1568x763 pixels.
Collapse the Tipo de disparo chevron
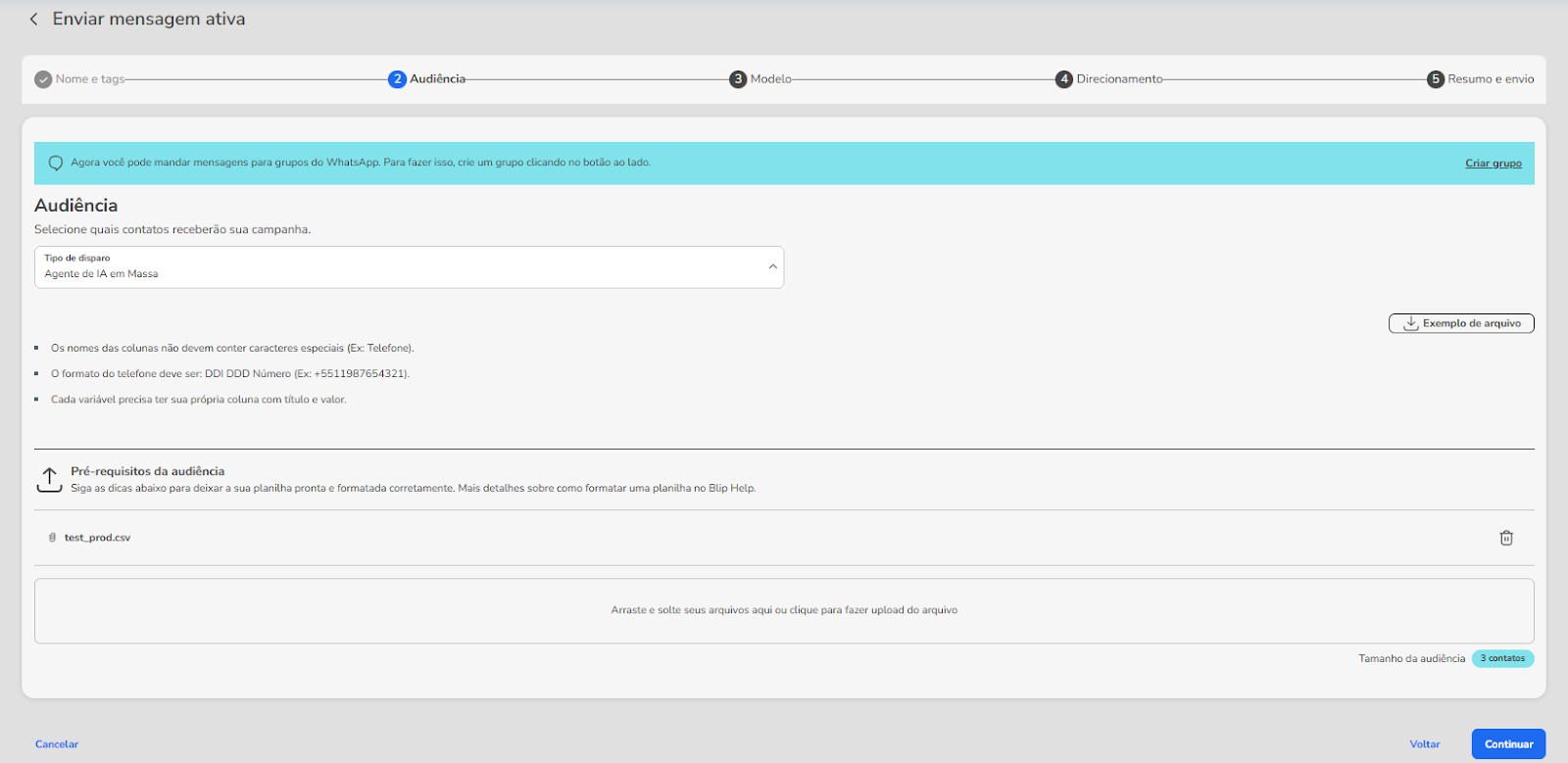(x=772, y=266)
